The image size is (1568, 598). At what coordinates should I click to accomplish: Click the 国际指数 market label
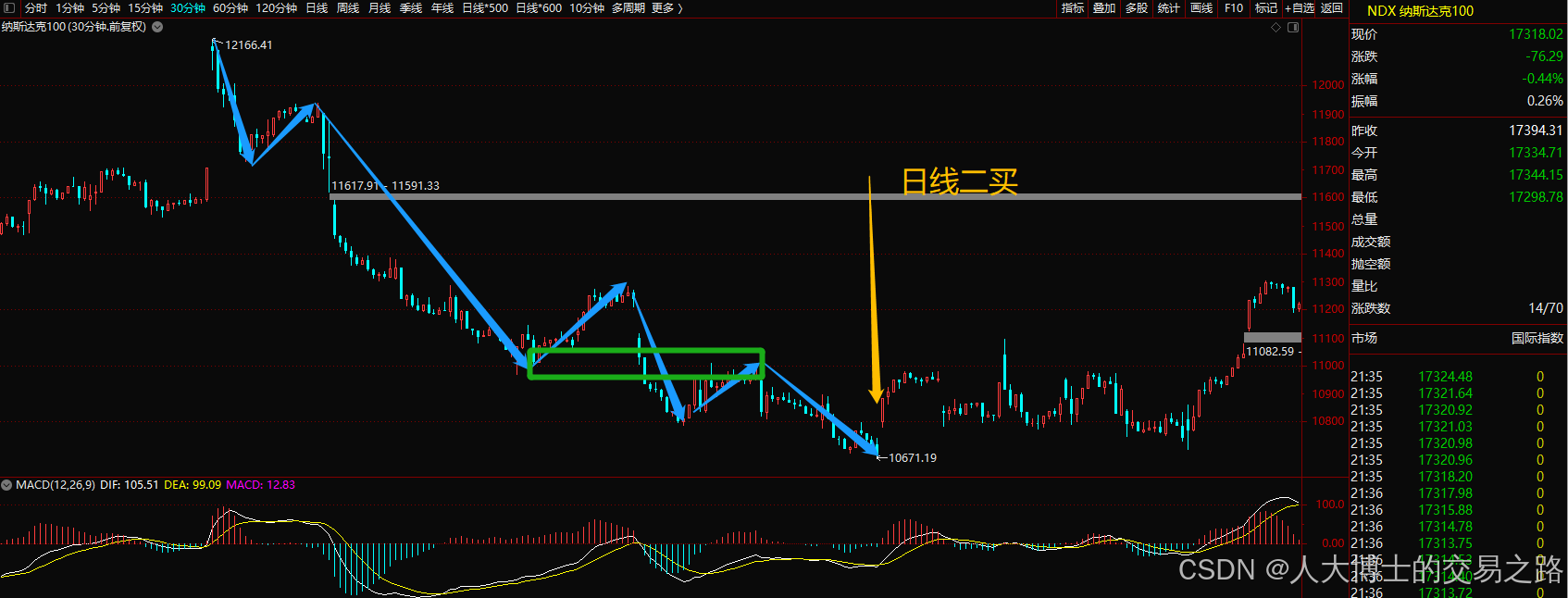click(1537, 338)
